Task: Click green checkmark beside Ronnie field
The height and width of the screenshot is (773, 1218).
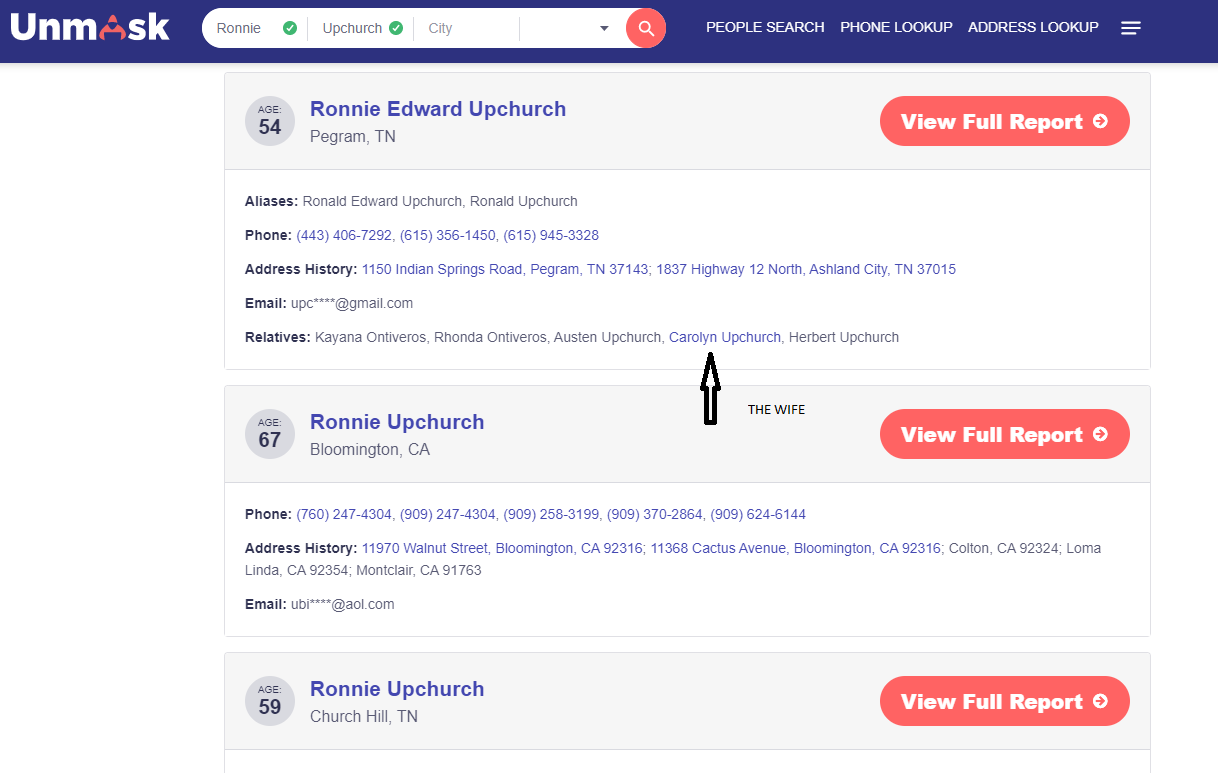Action: point(290,28)
